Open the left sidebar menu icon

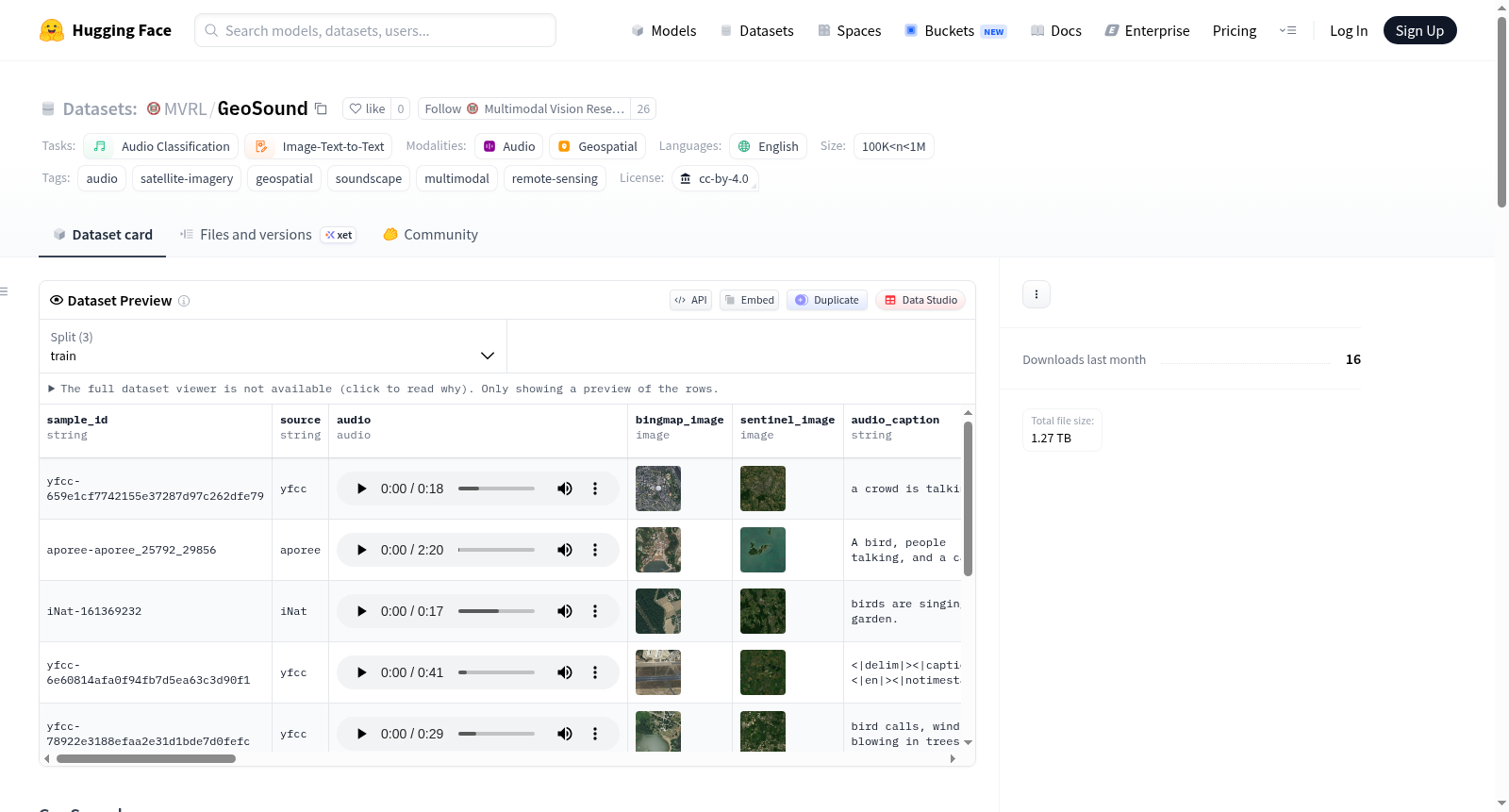(x=4, y=291)
